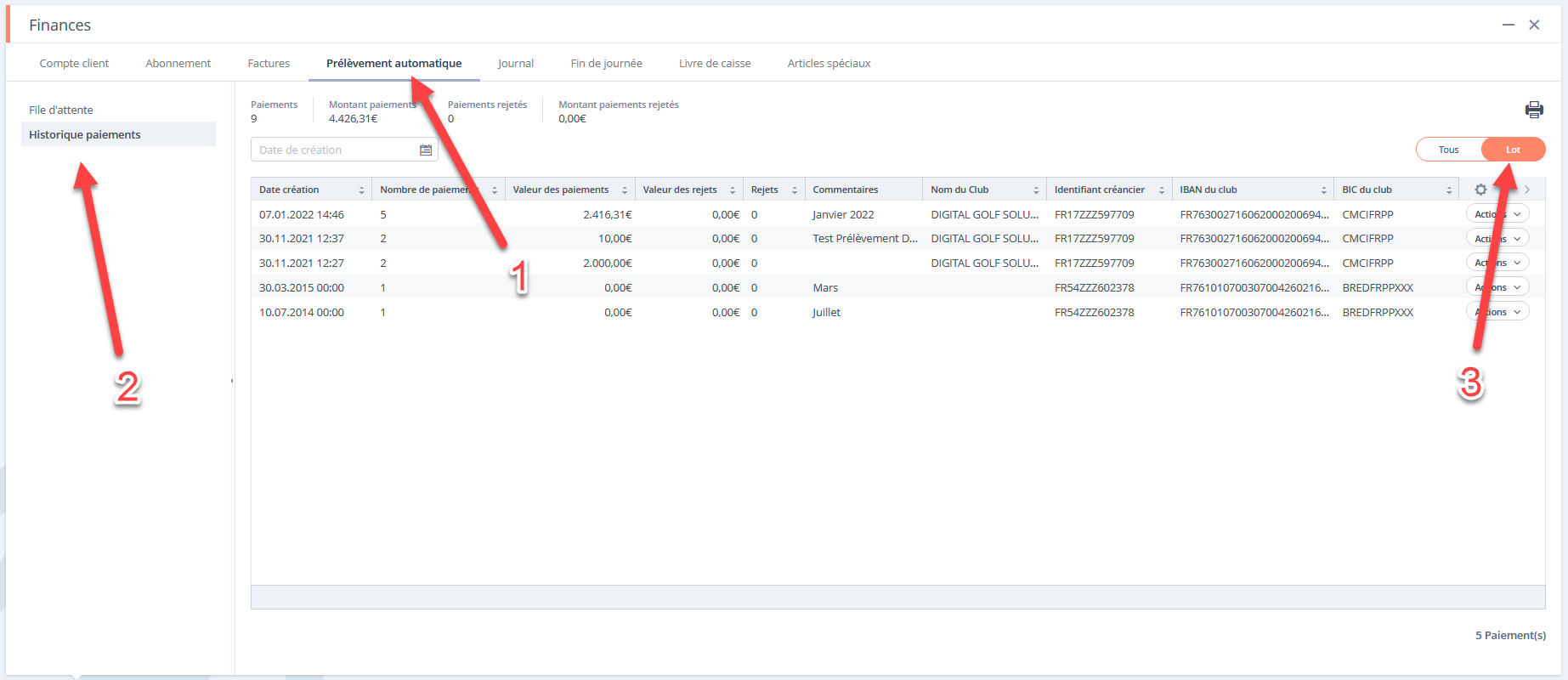Image resolution: width=1568 pixels, height=680 pixels.
Task: Open Actions dropdown for 30.11.2021 12:27 row
Action: pos(1497,263)
